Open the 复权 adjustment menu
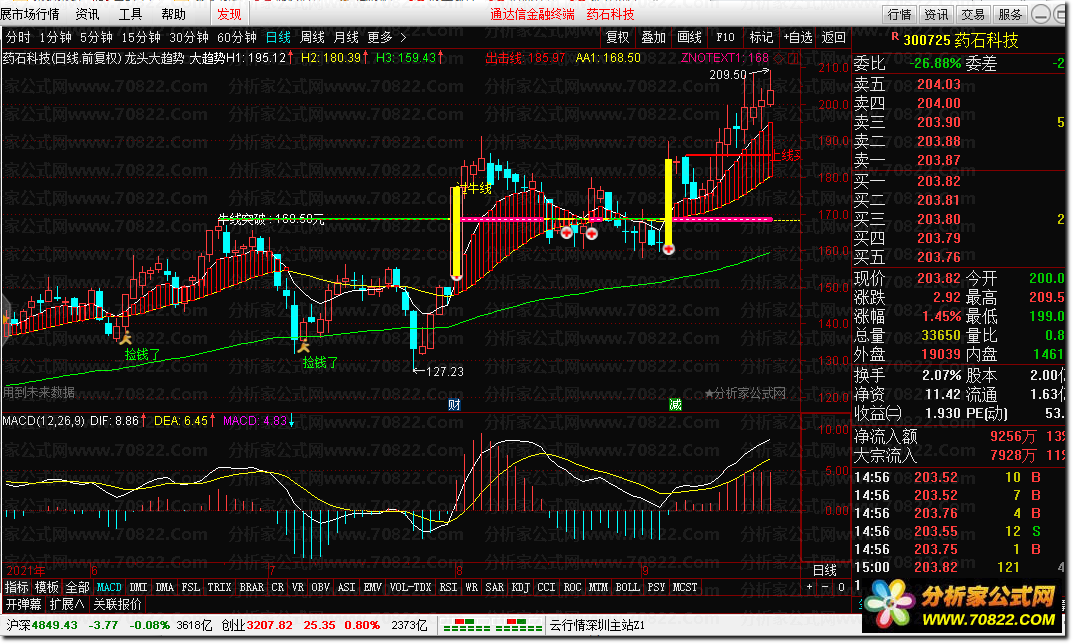This screenshot has height=644, width=1074. click(x=617, y=38)
